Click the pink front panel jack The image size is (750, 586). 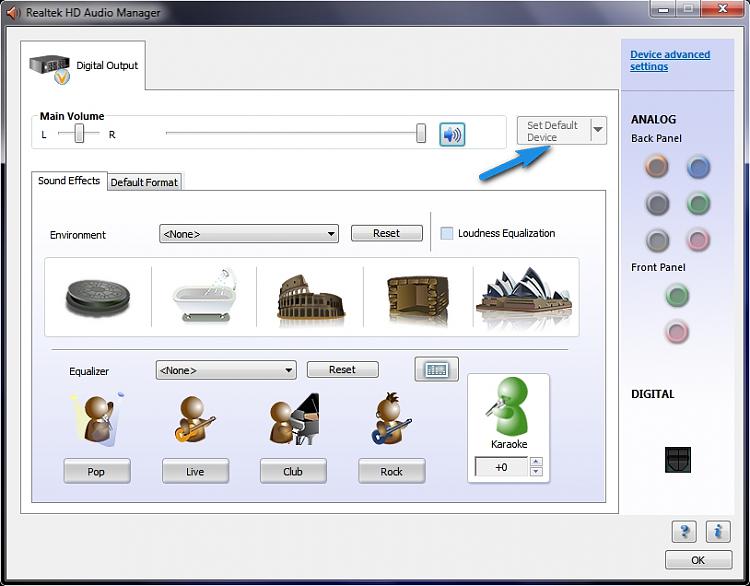click(677, 331)
